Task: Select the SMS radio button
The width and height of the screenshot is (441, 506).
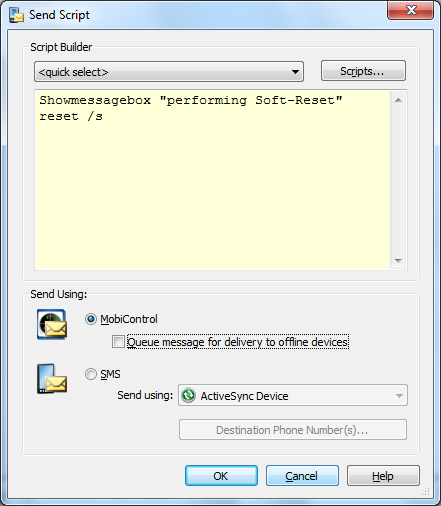Action: point(90,374)
